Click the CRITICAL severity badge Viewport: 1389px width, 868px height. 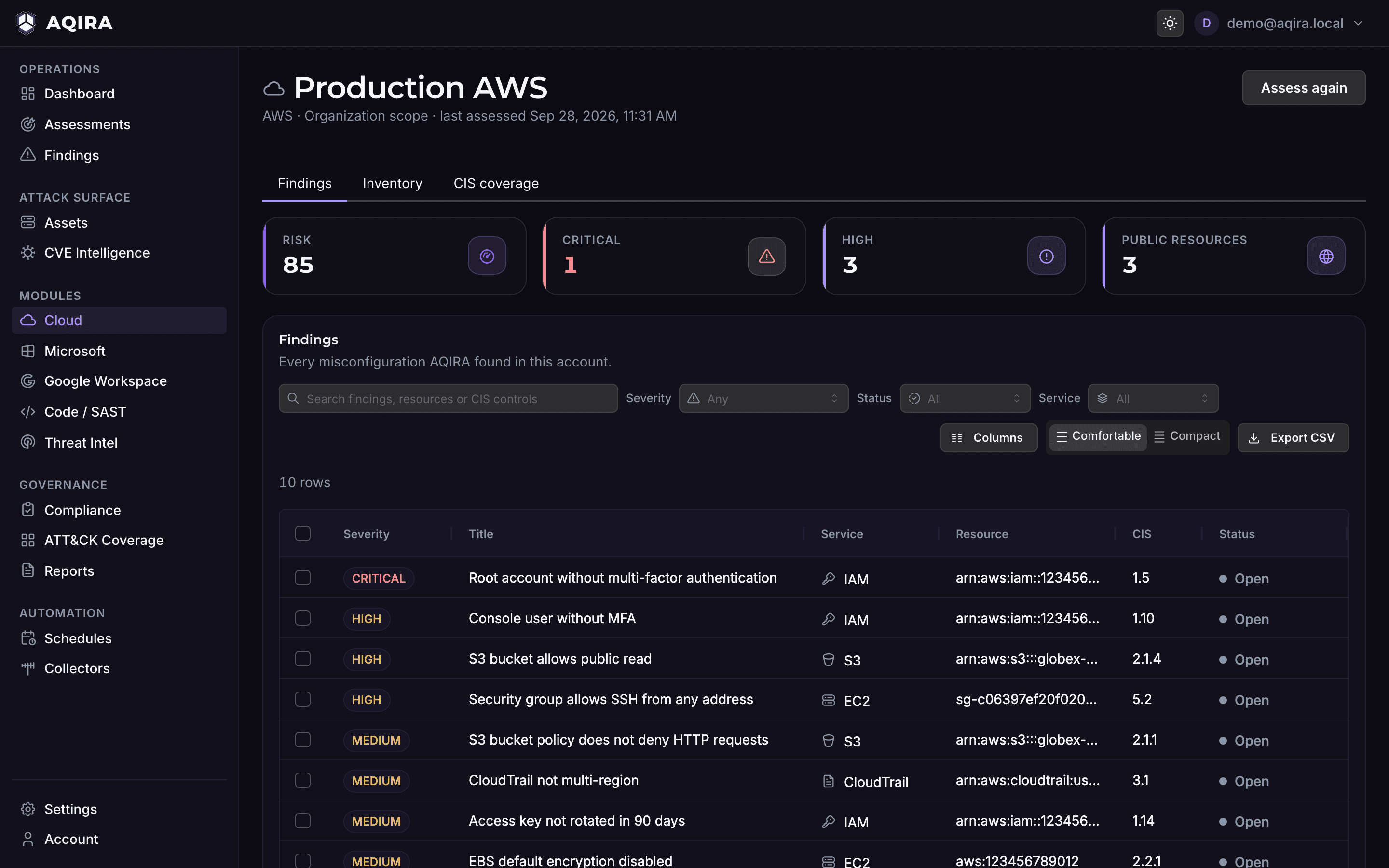(378, 578)
